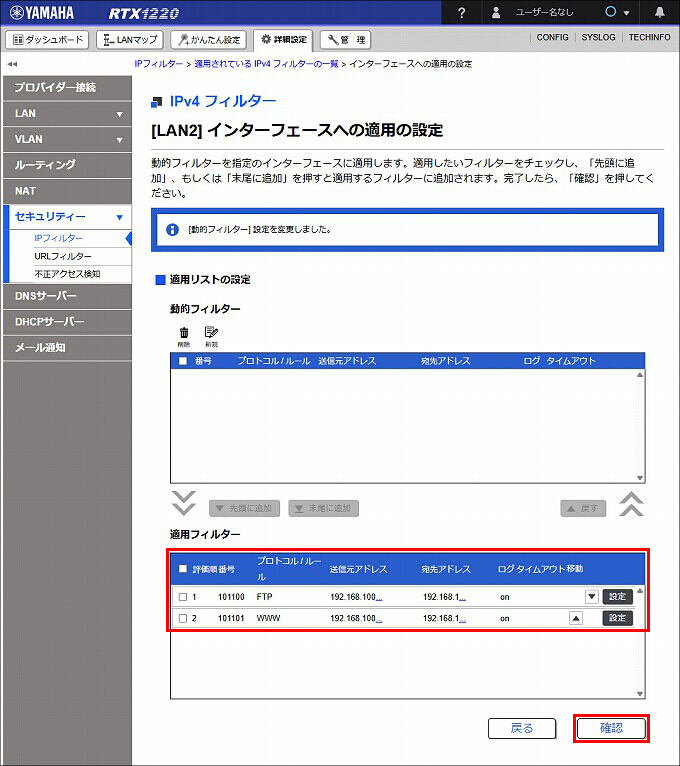Screen dimensions: 680x766
Task: Open the SYSLOG link
Action: (x=598, y=38)
